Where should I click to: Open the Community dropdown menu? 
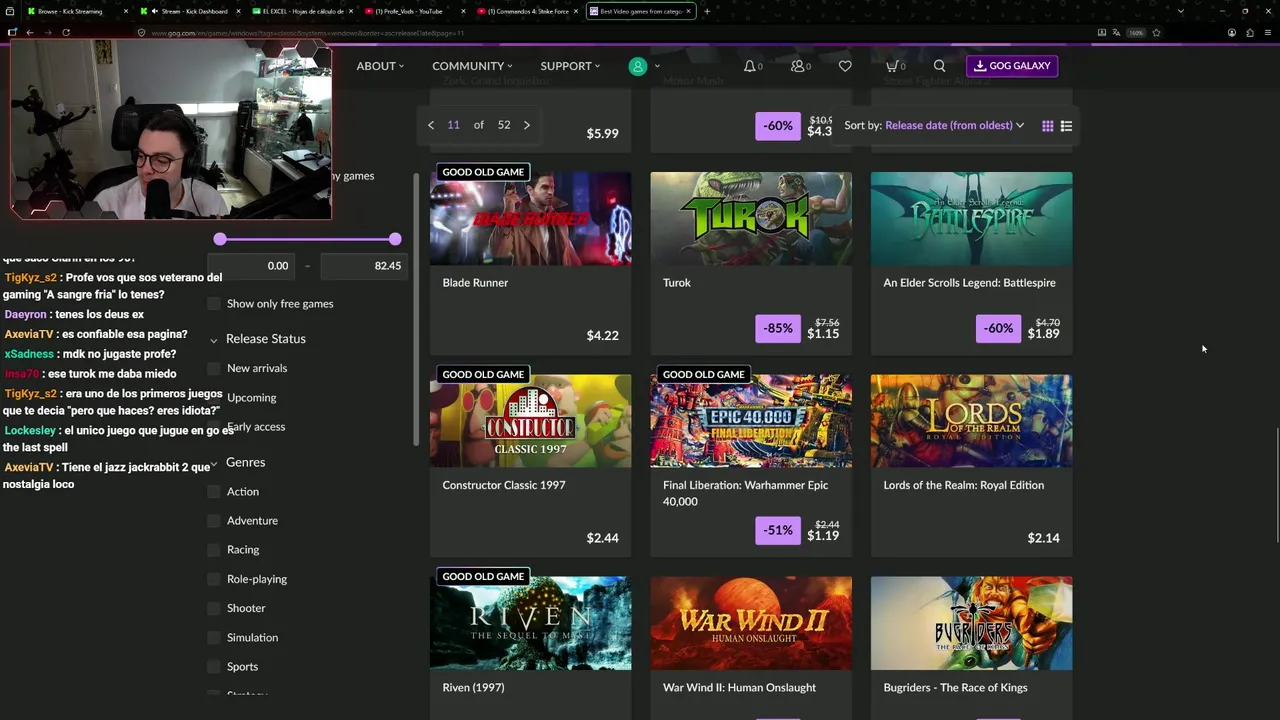click(x=472, y=66)
